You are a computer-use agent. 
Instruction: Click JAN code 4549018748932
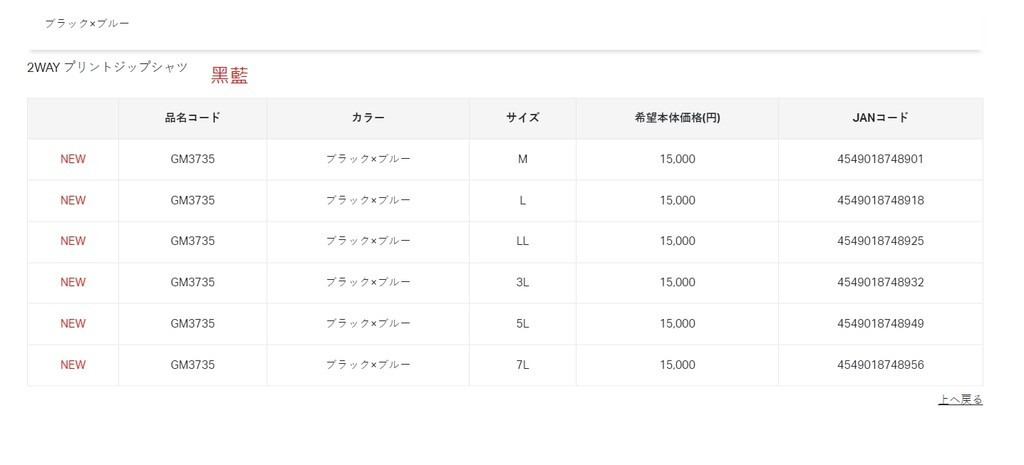coord(880,282)
